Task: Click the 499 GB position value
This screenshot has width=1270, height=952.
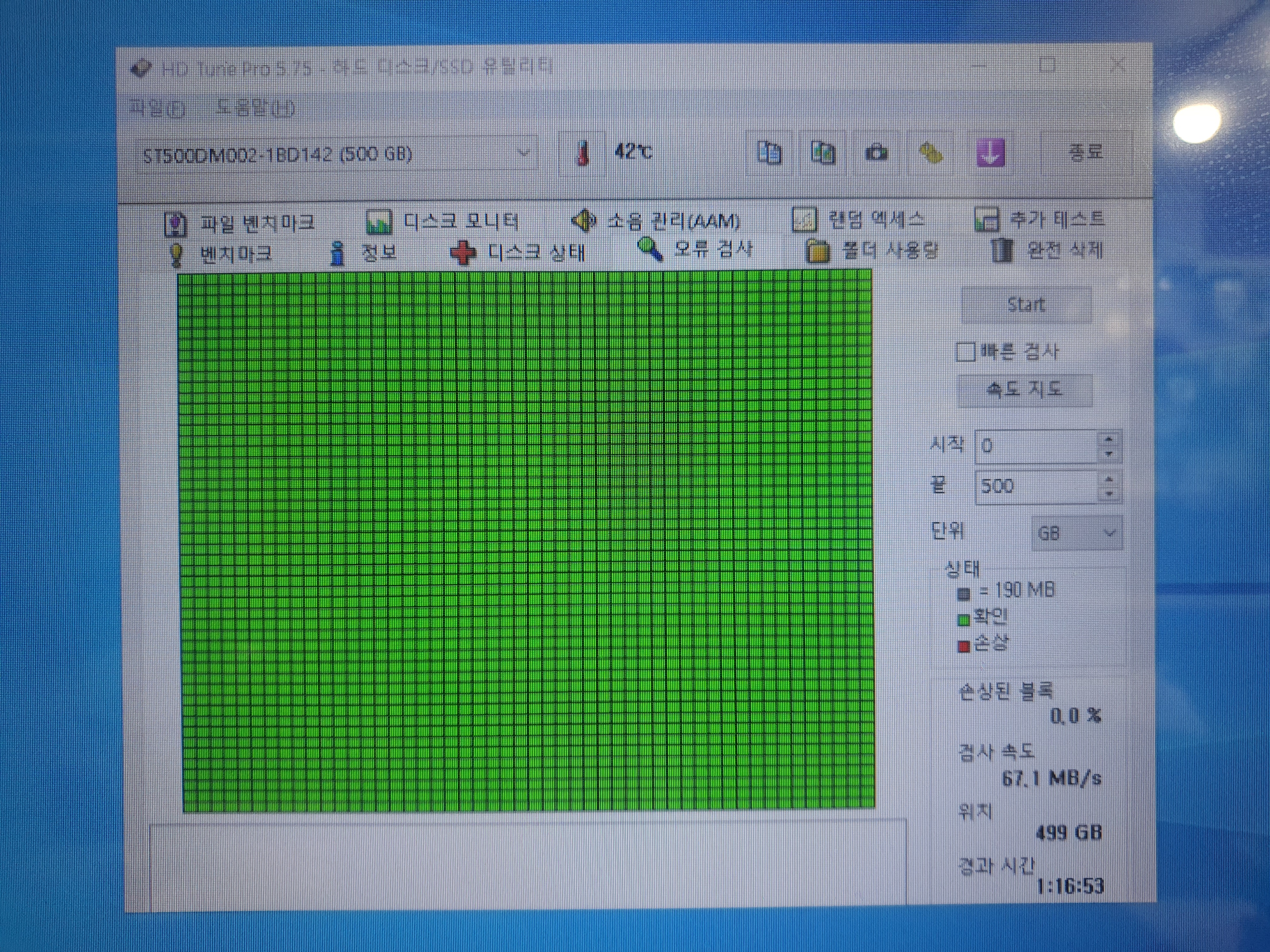Action: pyautogui.click(x=1068, y=833)
